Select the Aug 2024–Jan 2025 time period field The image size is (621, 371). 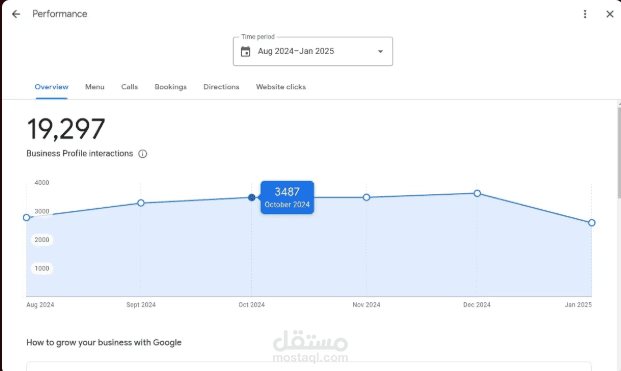[x=313, y=51]
